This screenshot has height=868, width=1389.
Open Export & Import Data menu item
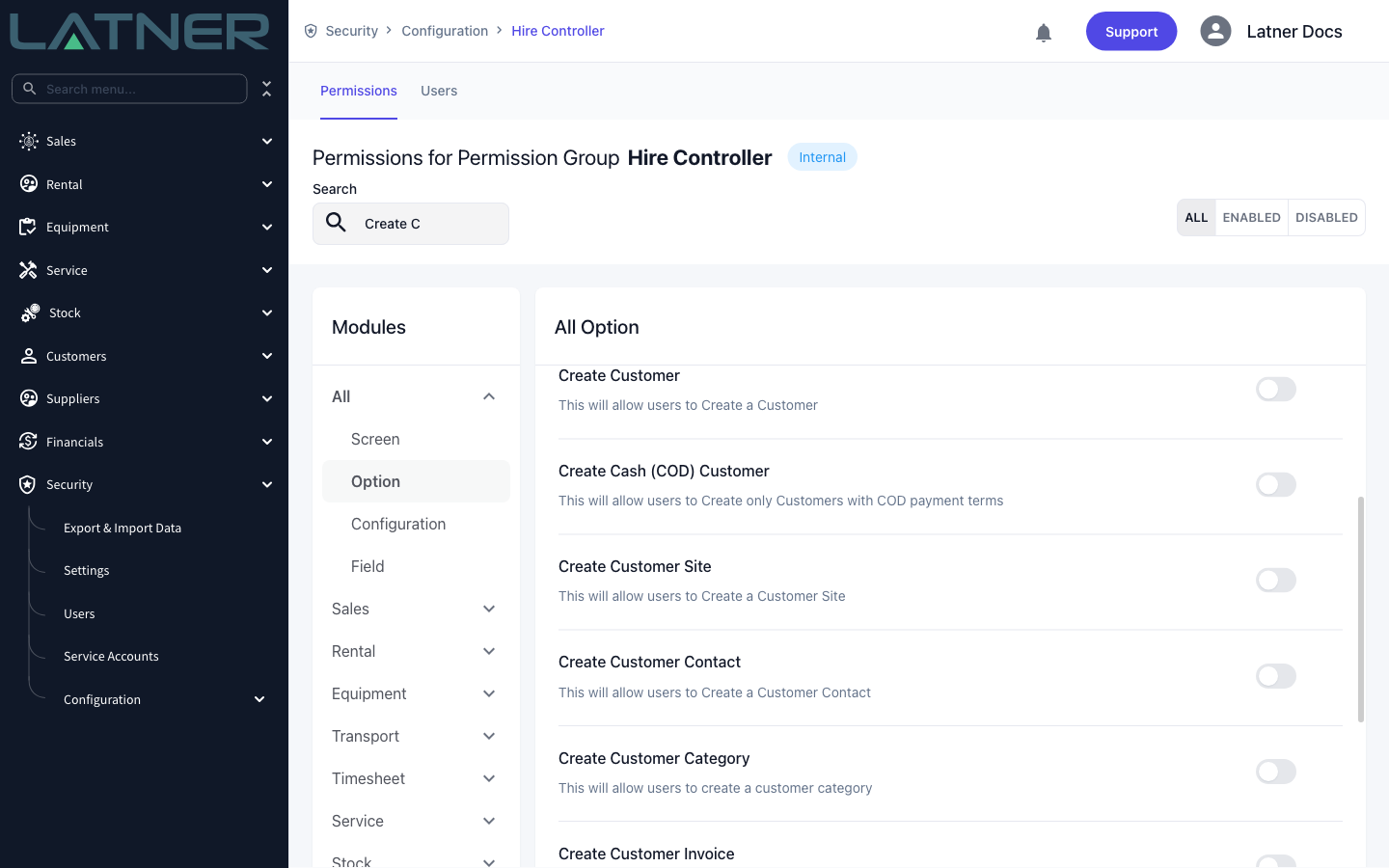pyautogui.click(x=123, y=528)
